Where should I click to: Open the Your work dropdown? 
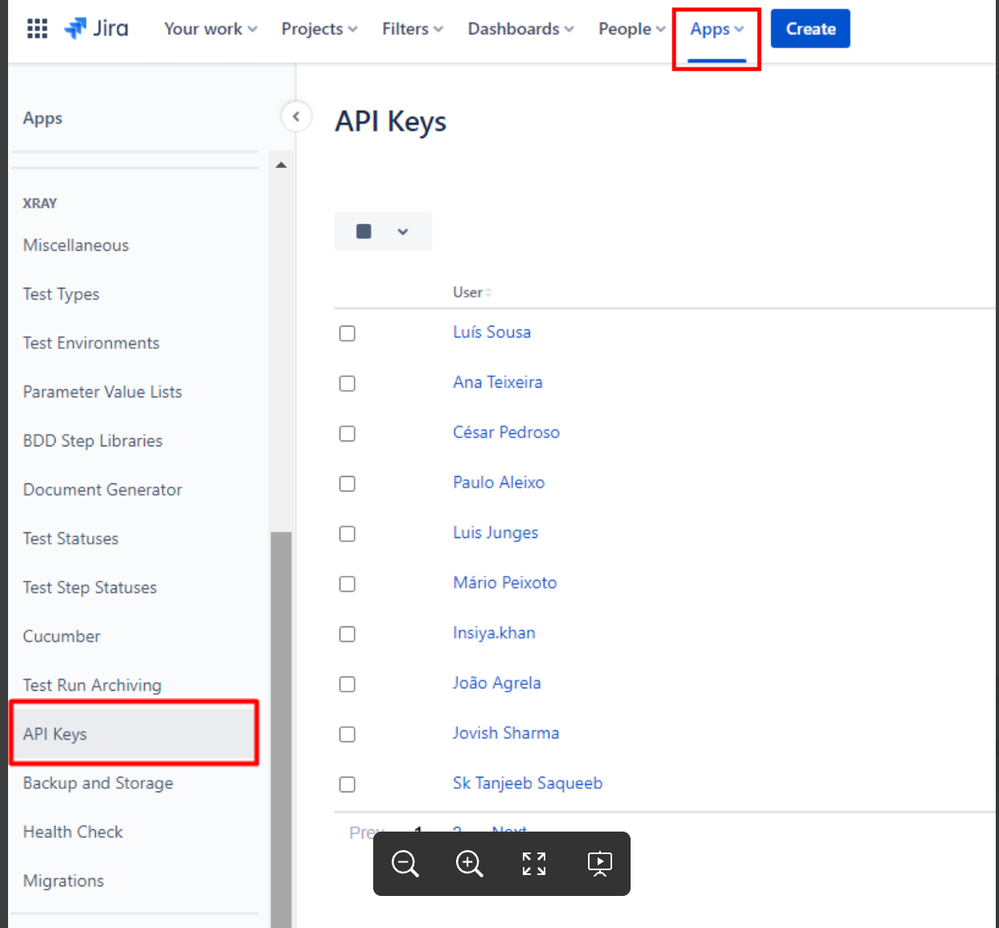[210, 29]
